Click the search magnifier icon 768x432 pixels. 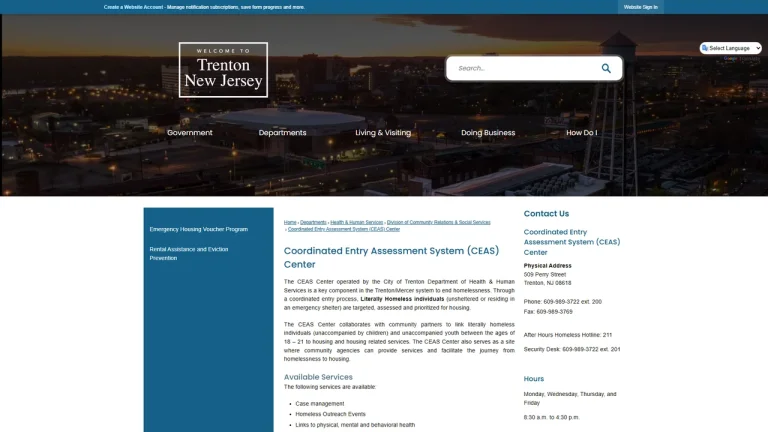tap(606, 68)
